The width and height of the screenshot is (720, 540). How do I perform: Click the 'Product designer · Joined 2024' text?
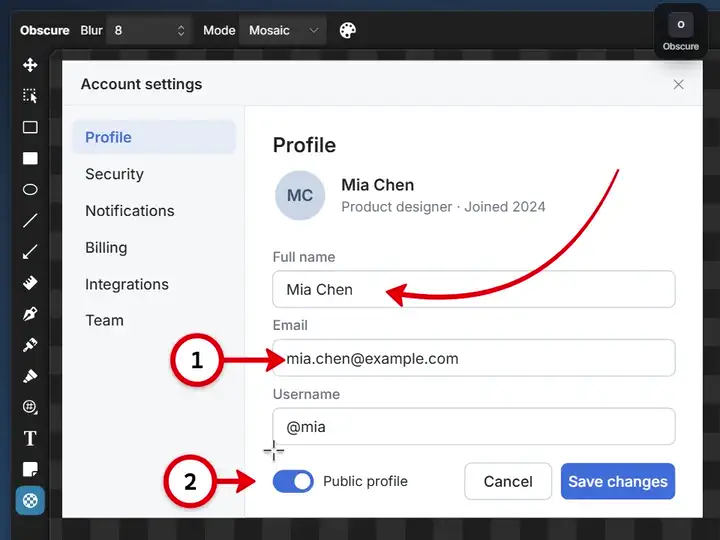(x=443, y=207)
